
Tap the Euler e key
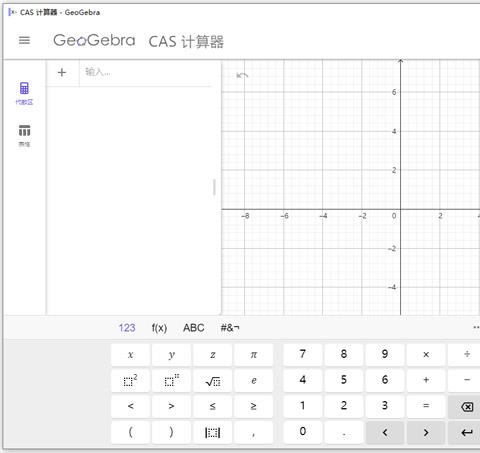pos(254,380)
